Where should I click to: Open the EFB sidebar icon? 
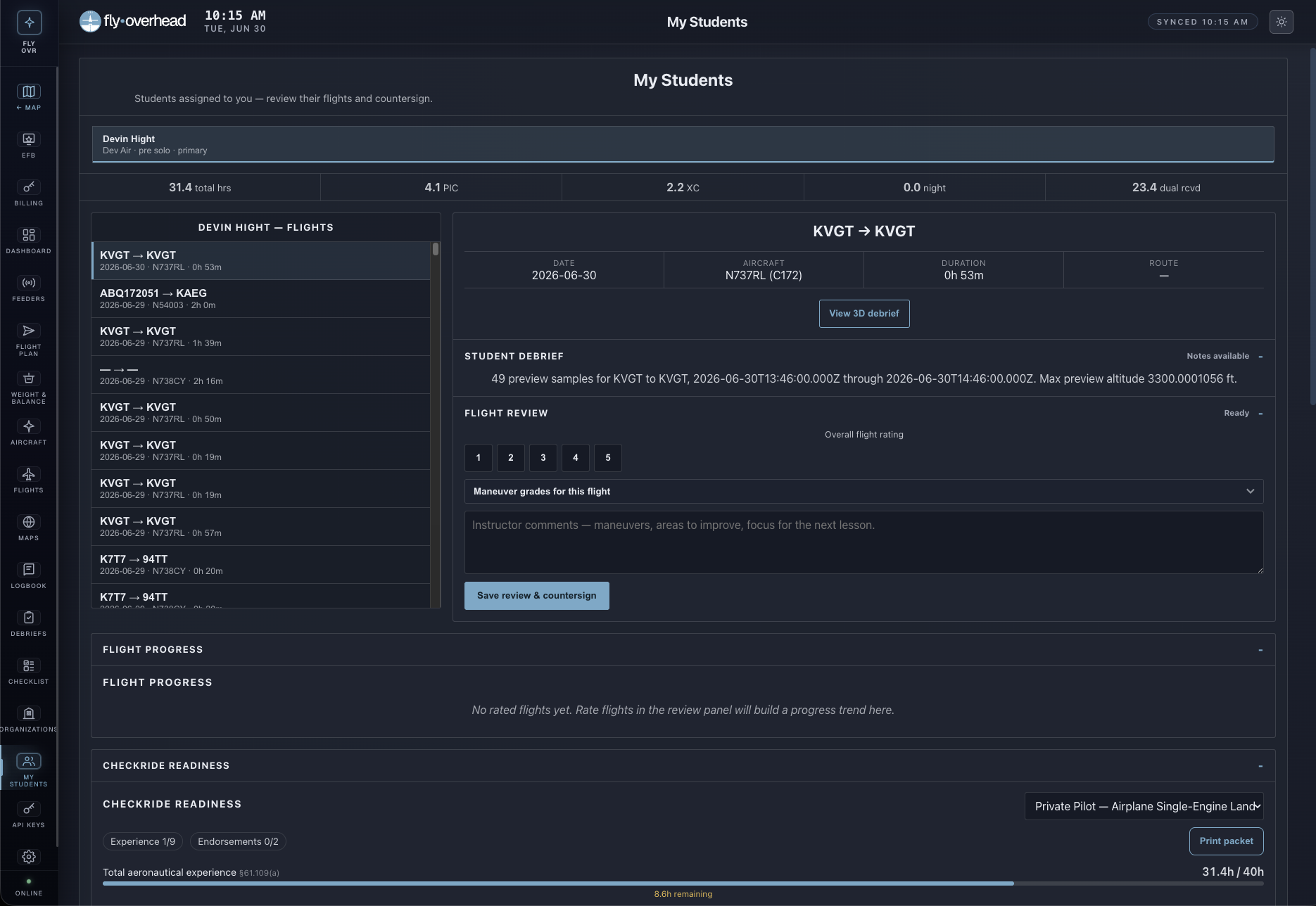[28, 145]
